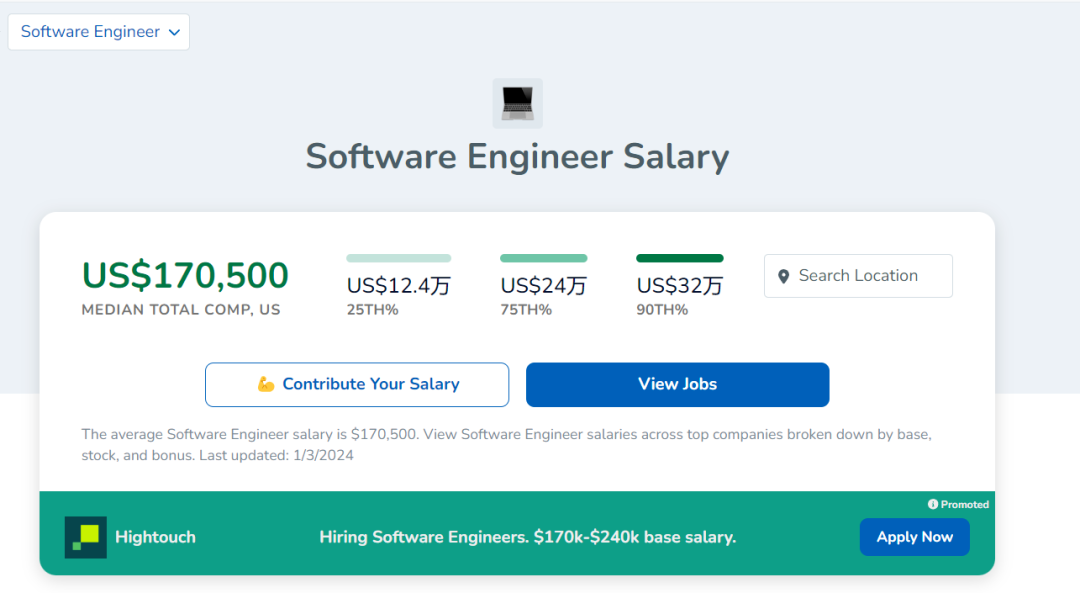Click the Hightouch logo icon
Image resolution: width=1080 pixels, height=593 pixels.
pyautogui.click(x=86, y=537)
